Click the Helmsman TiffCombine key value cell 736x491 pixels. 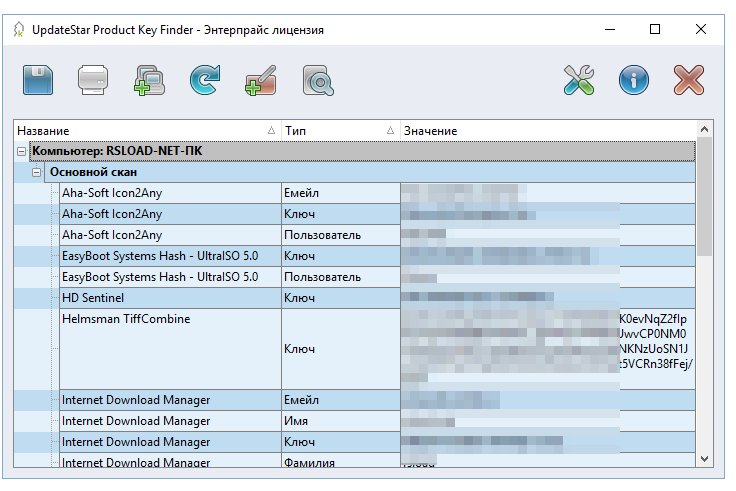point(548,349)
